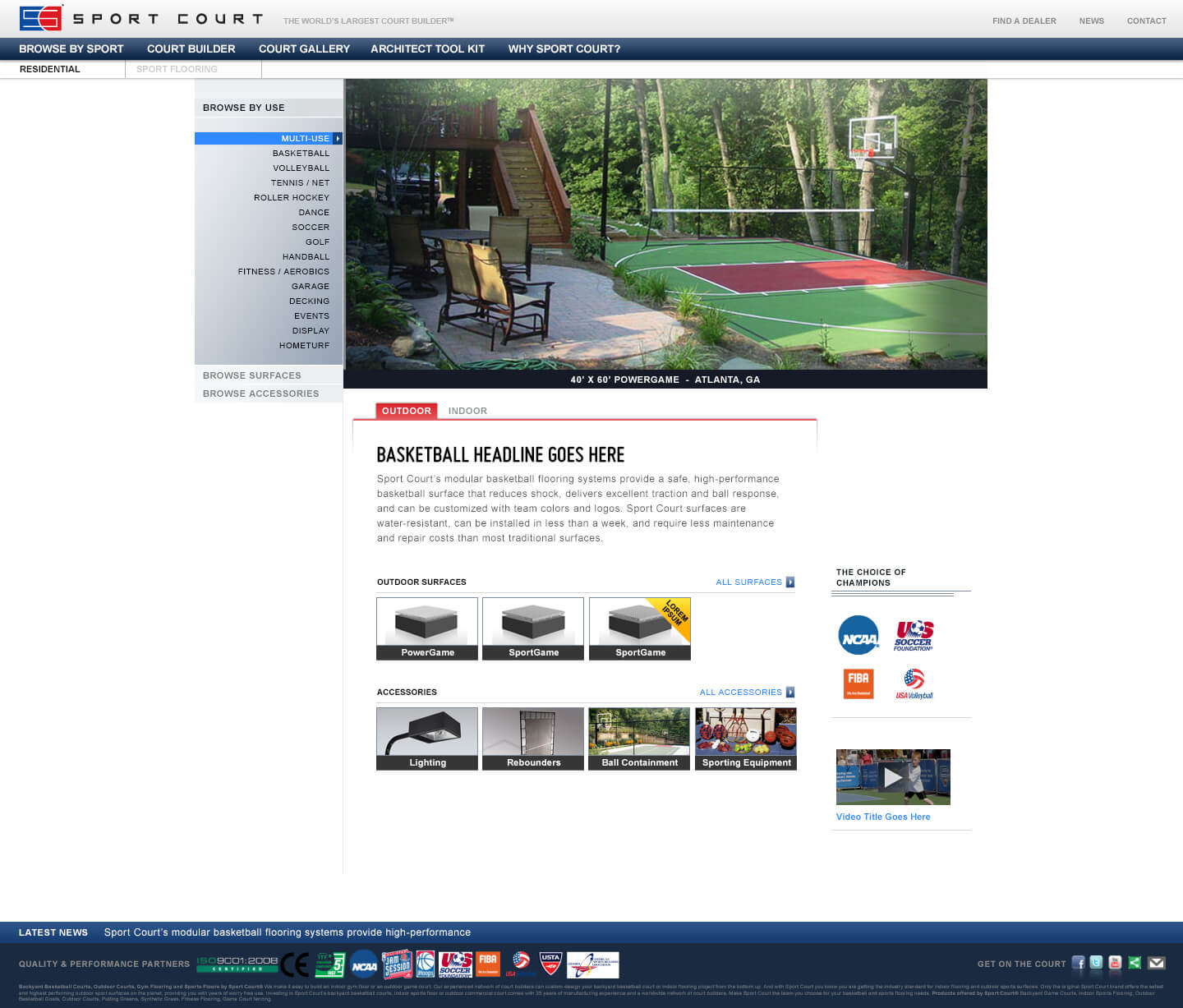Click the email envelope icon in footer
Image resolution: width=1183 pixels, height=1008 pixels.
pyautogui.click(x=1157, y=963)
